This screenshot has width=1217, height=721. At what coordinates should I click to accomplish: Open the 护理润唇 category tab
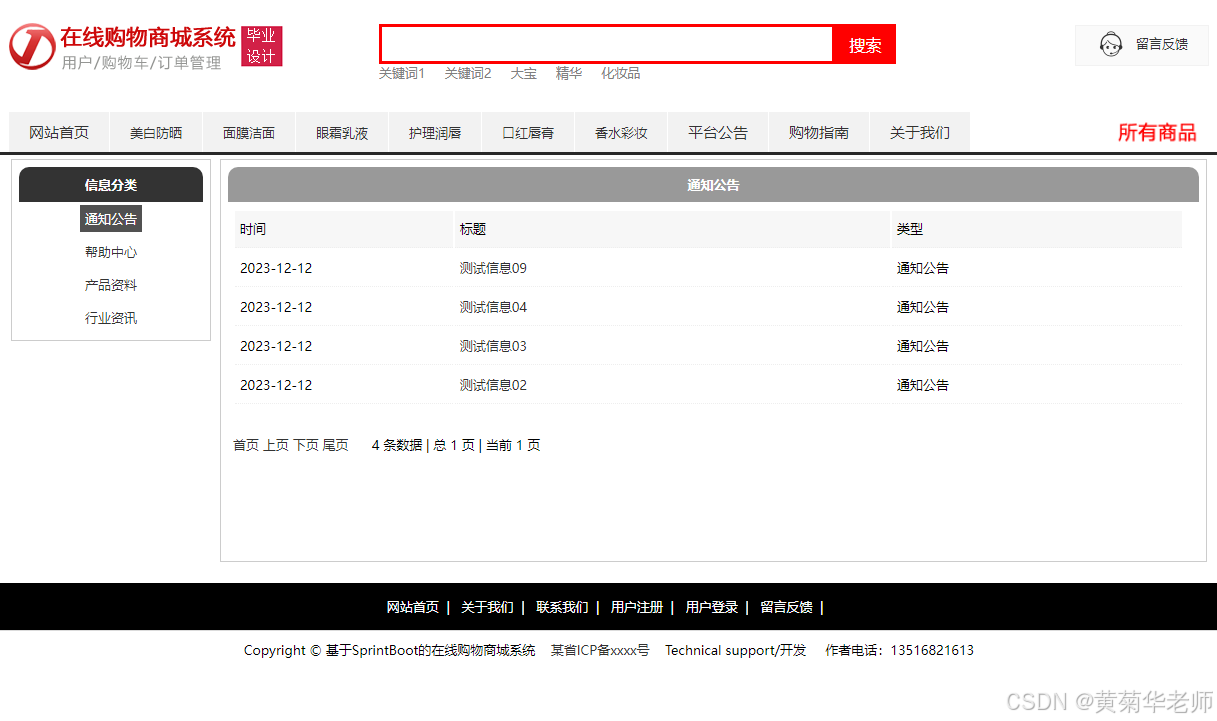click(435, 132)
